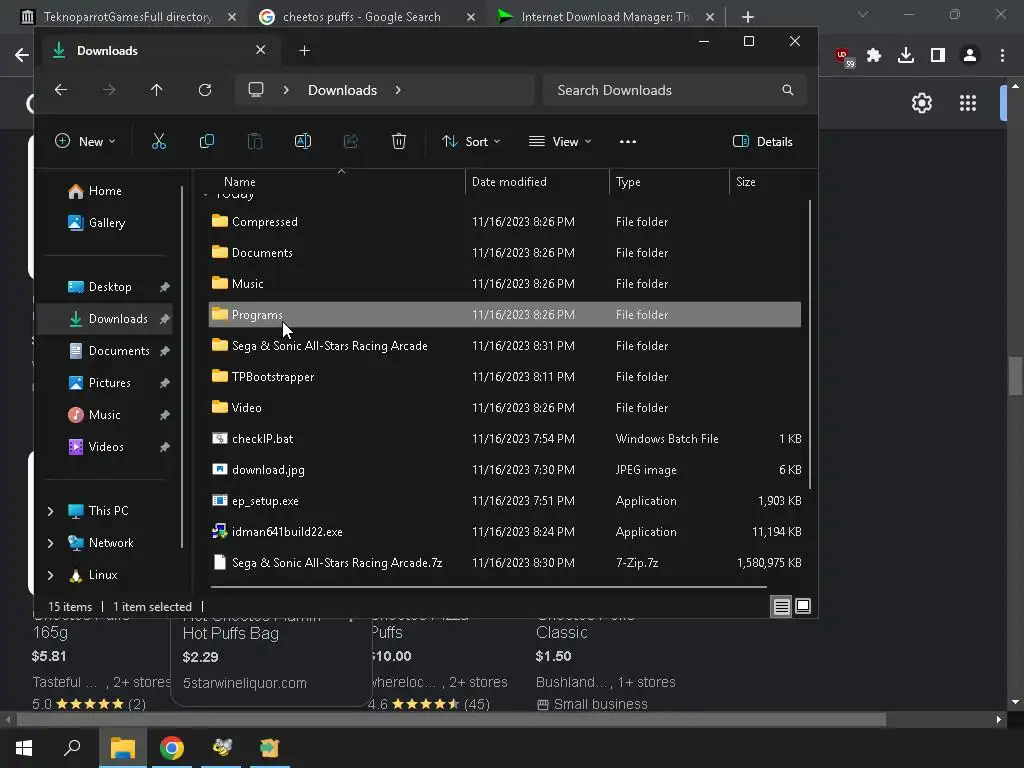Click the Cut scissors icon in Explorer toolbar
Screen dimensions: 1024x768
159,141
